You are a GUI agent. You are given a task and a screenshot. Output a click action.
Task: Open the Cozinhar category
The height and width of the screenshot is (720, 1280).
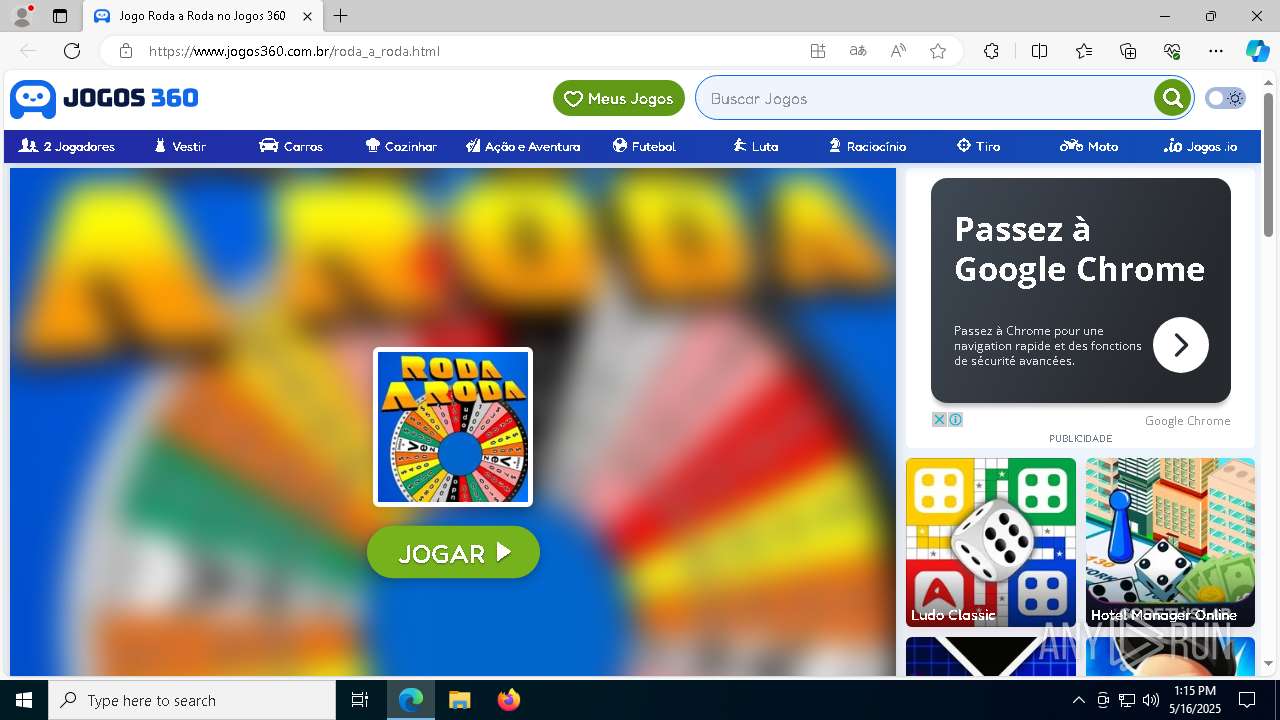pyautogui.click(x=401, y=146)
